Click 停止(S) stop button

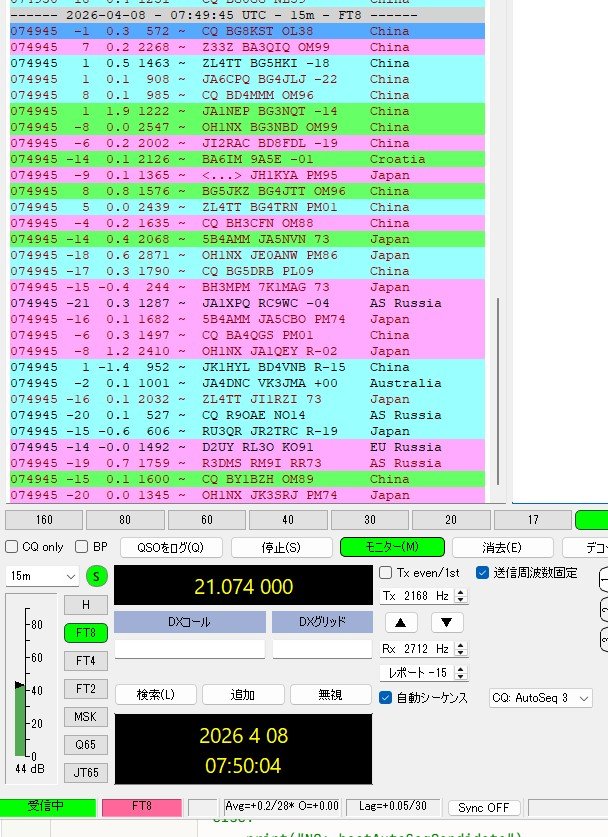click(281, 547)
